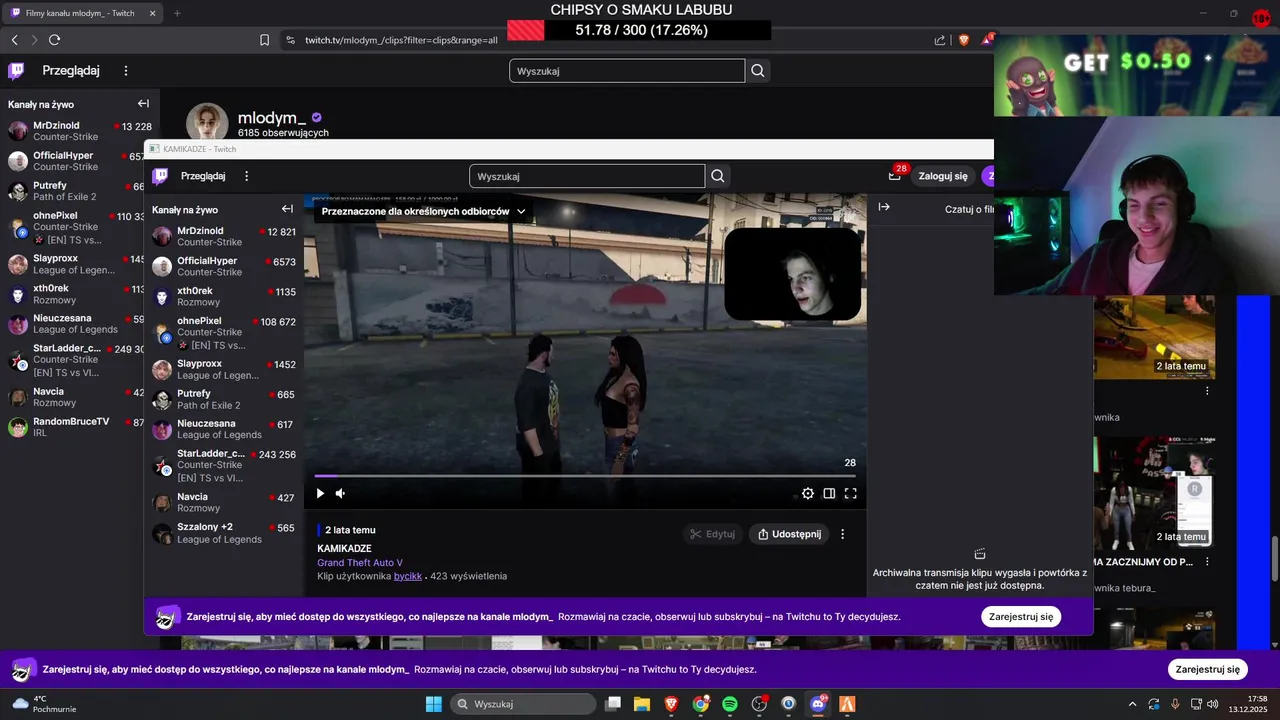Open site settings icon in the address bar

coord(290,40)
